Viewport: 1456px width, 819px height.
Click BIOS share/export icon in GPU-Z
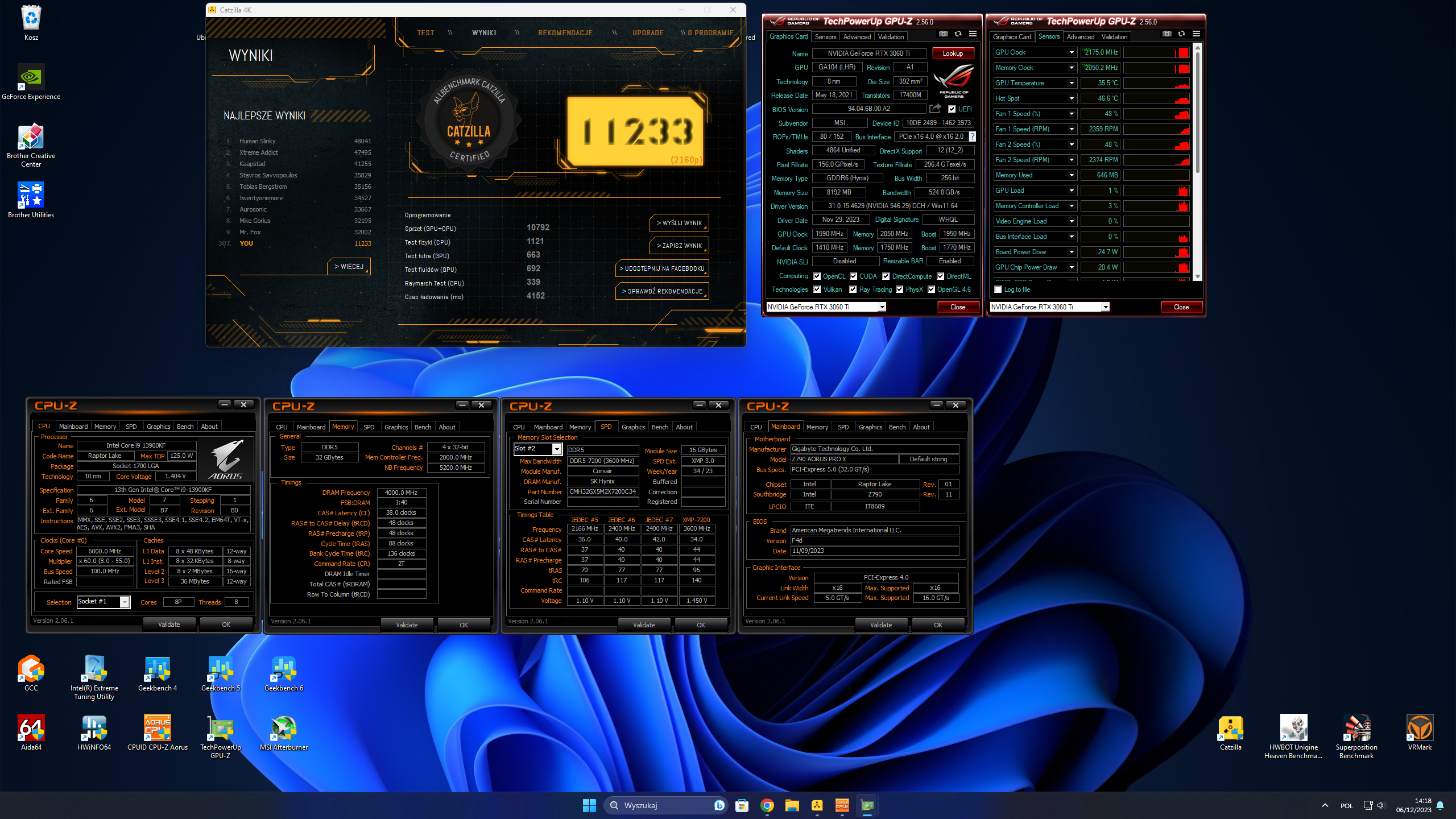coord(935,108)
